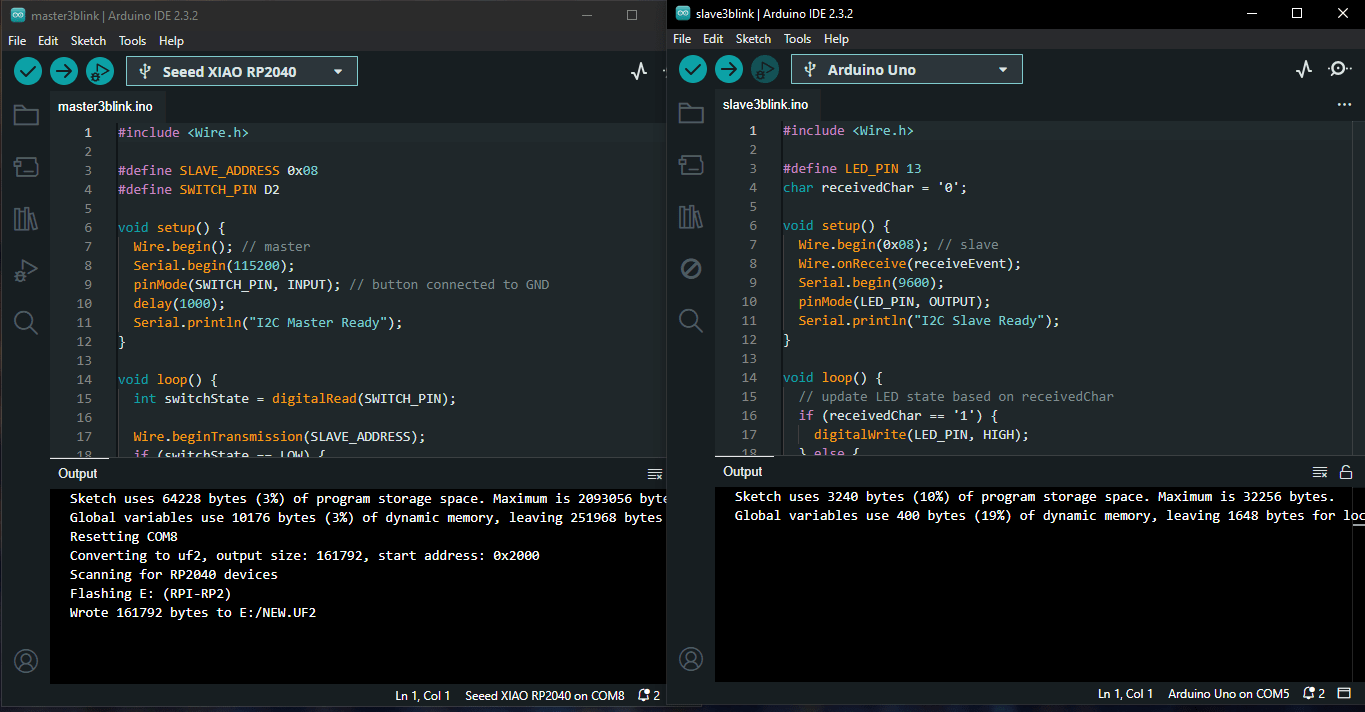Upload the sketch in the master3blink window
This screenshot has width=1365, height=712.
click(64, 71)
